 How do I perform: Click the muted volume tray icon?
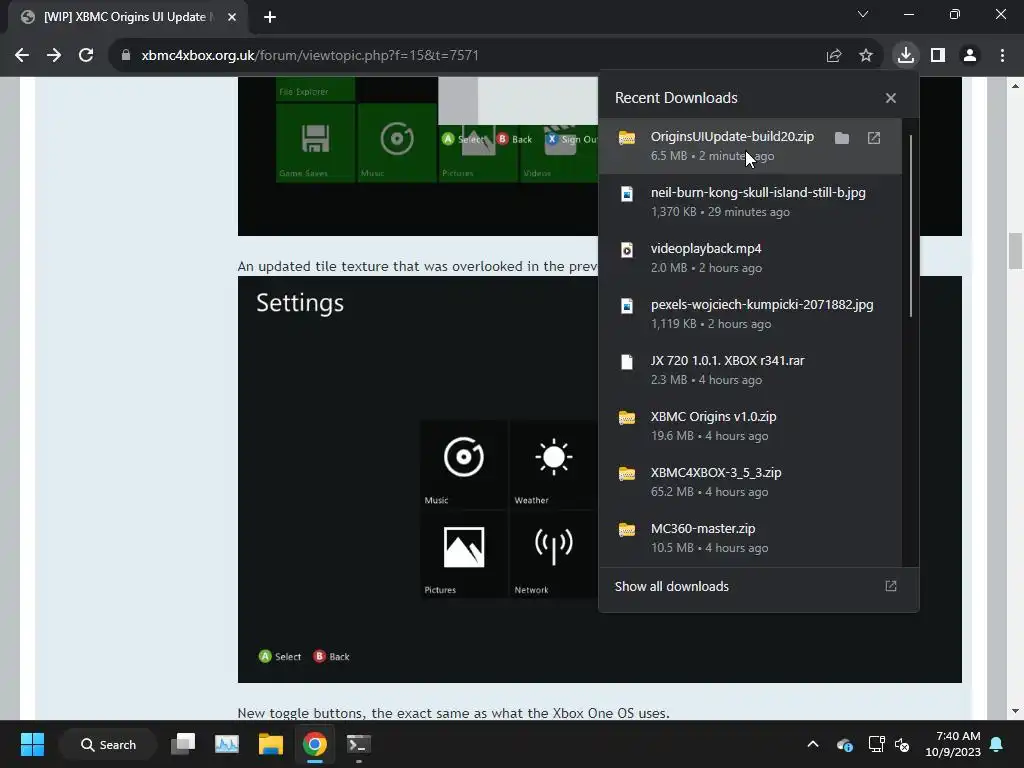[903, 744]
